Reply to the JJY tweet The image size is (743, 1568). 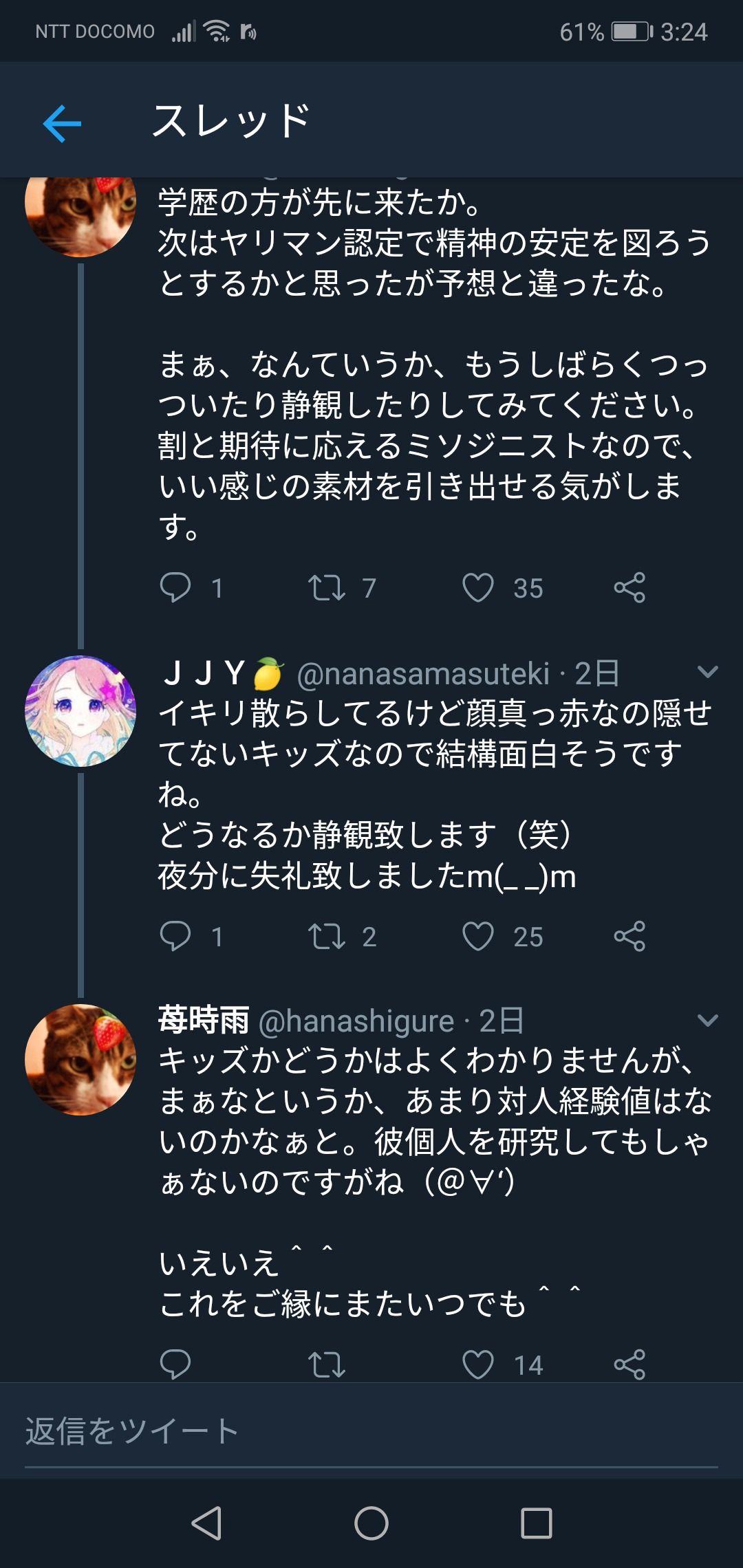(x=175, y=937)
